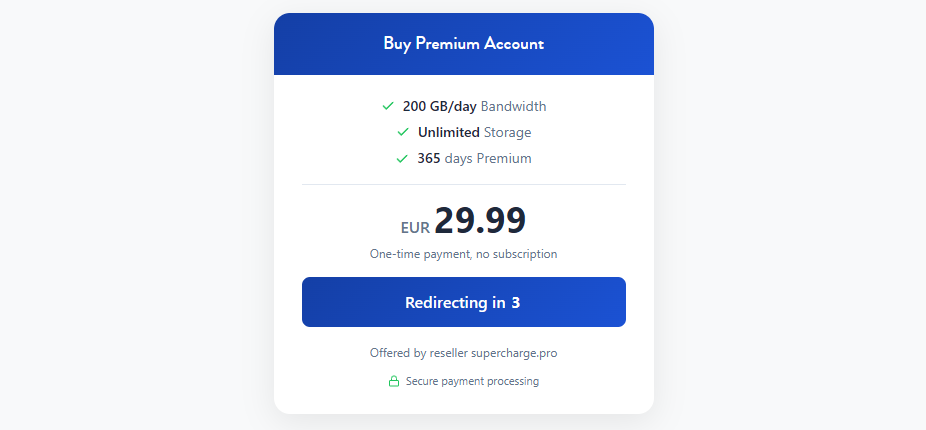Click the checkmark beside 200 GB/day Bandwidth
The width and height of the screenshot is (926, 430).
388,106
